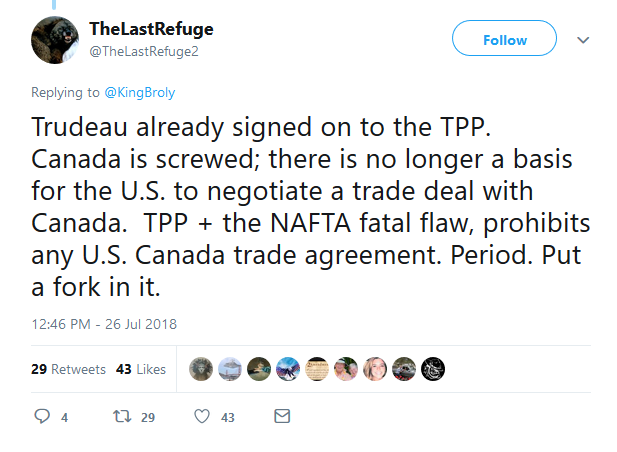Click the old parchment document avatar
This screenshot has width=617, height=452.
(316, 368)
